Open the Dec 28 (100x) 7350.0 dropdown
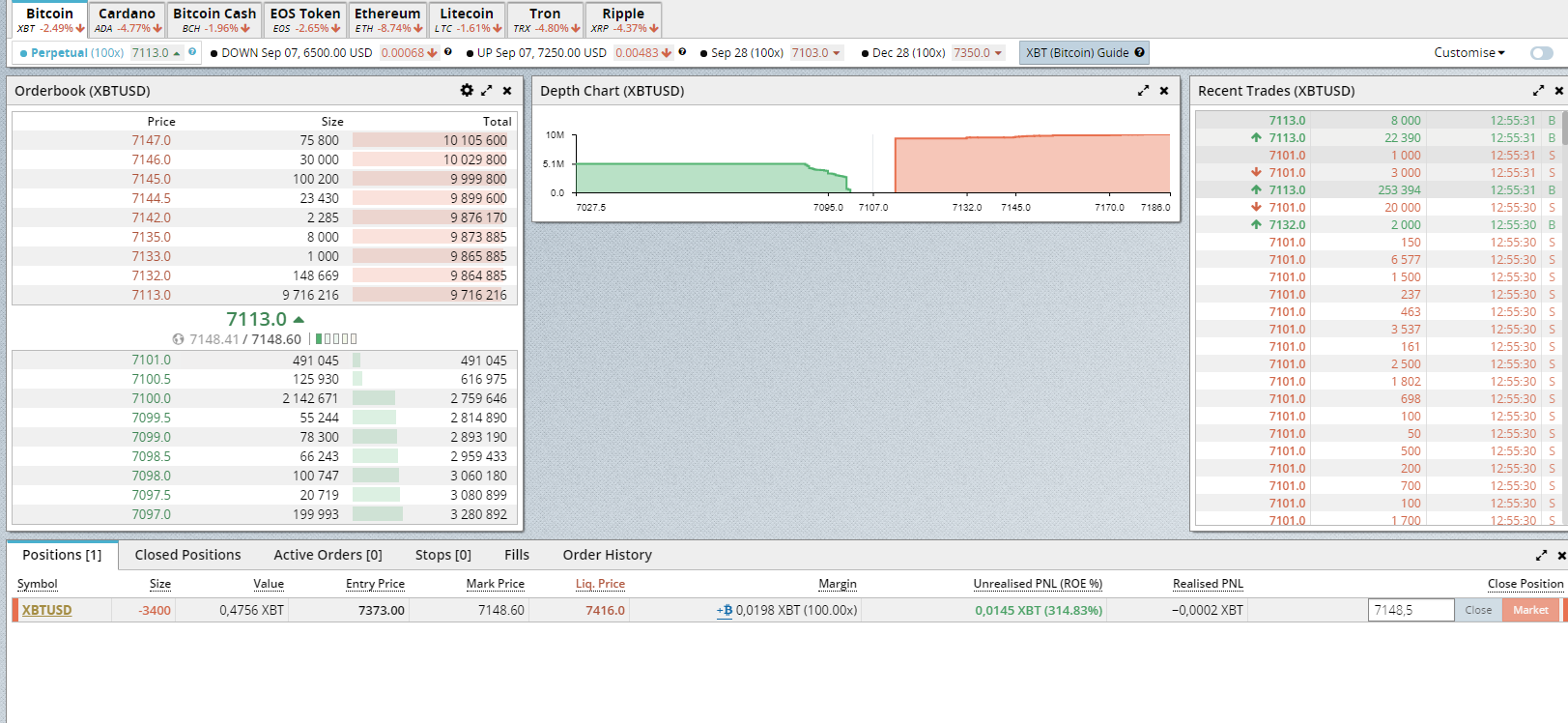The width and height of the screenshot is (1568, 723). pos(979,53)
